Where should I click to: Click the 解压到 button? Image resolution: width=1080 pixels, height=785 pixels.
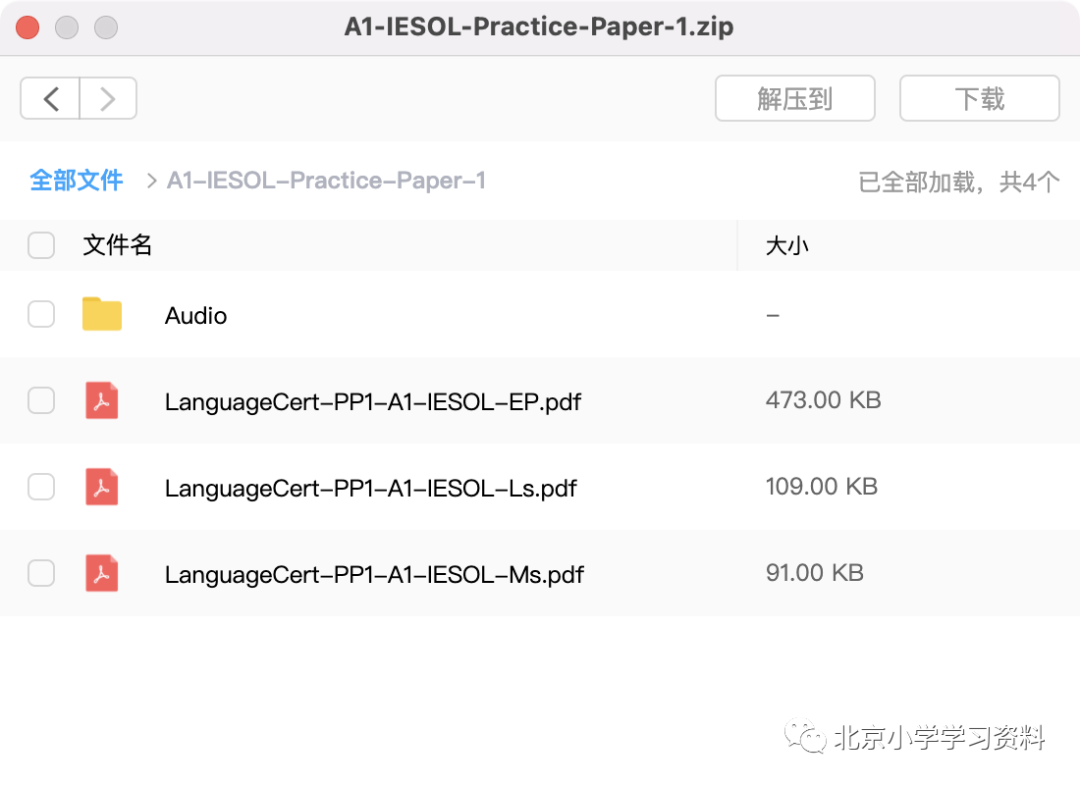click(x=795, y=98)
